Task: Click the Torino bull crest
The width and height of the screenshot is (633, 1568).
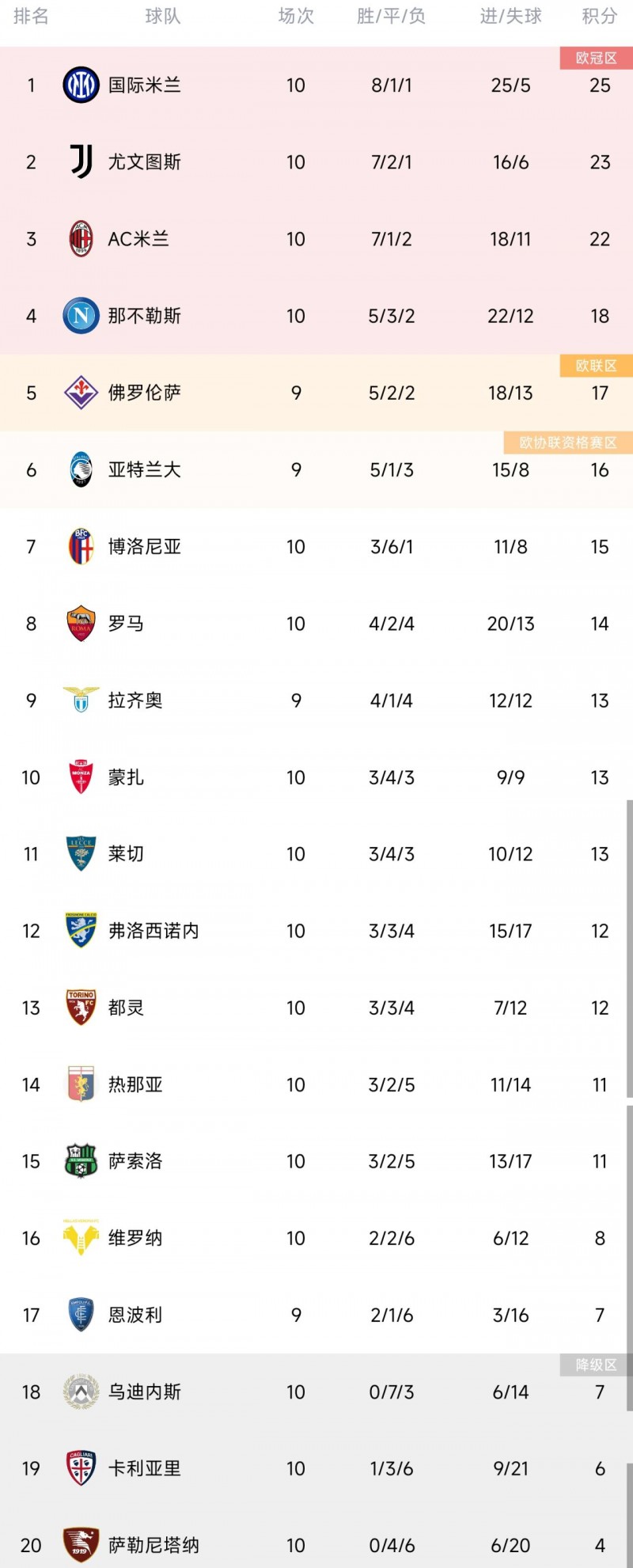Action: click(x=81, y=1007)
